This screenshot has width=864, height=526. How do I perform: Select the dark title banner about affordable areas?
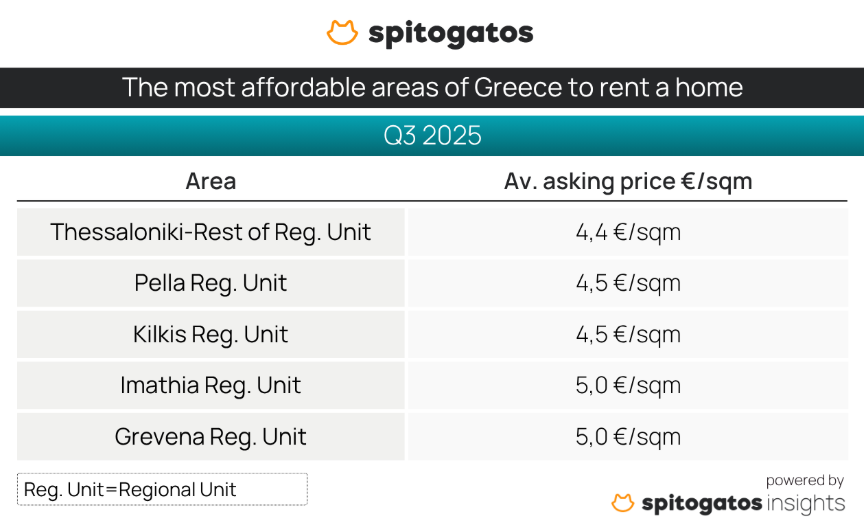tap(432, 87)
